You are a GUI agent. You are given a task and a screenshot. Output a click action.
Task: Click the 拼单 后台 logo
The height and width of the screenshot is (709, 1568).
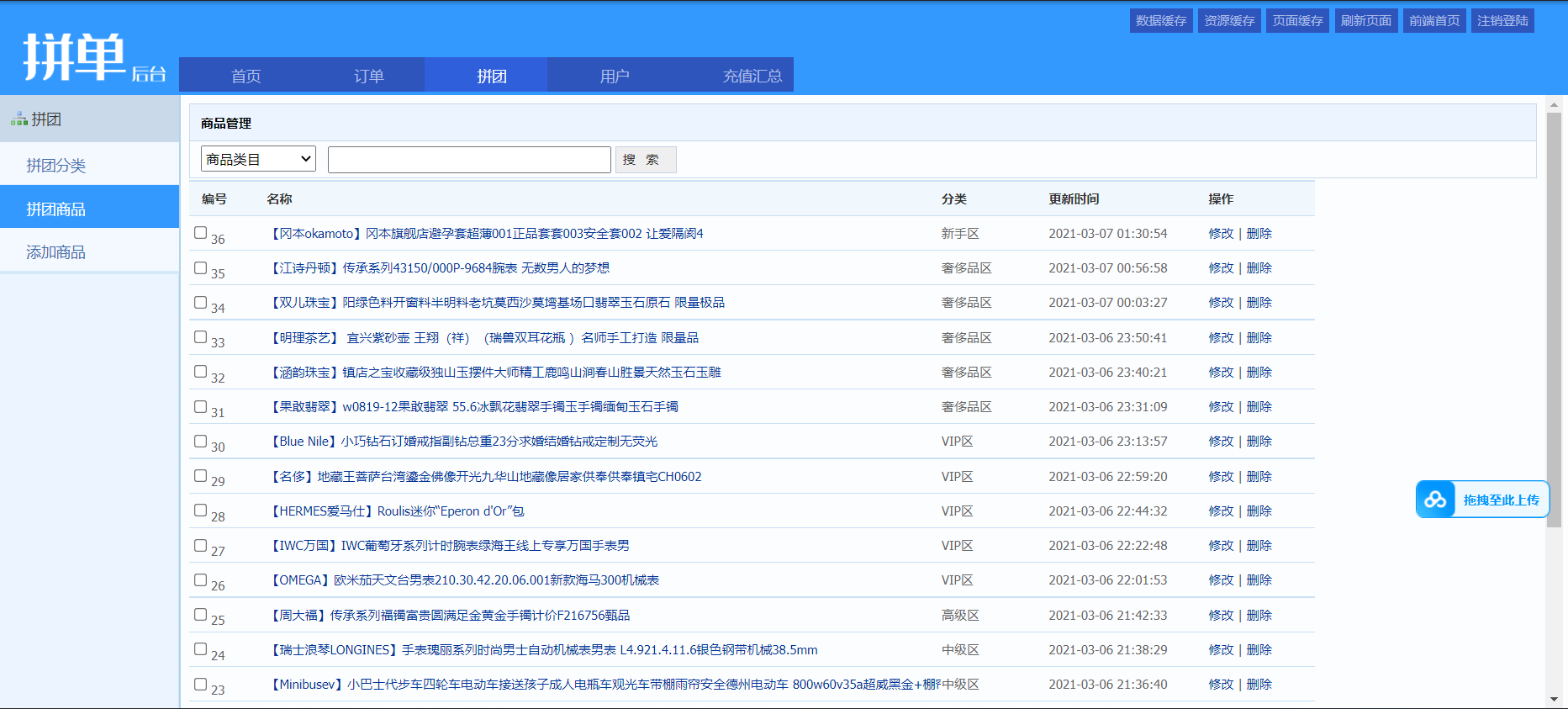94,57
